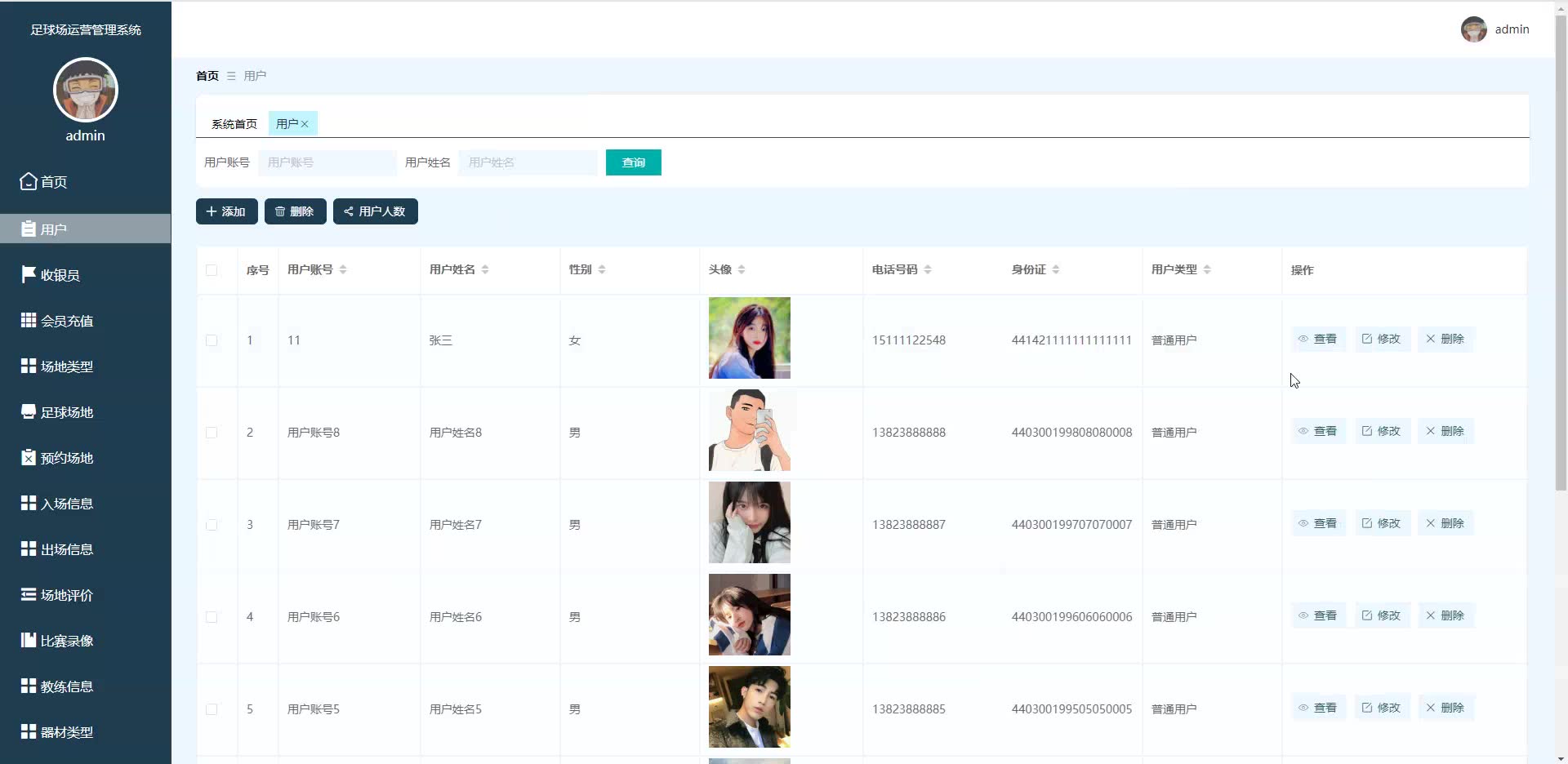The height and width of the screenshot is (764, 1568).
Task: Open the 足球场地 management page
Action: point(68,412)
